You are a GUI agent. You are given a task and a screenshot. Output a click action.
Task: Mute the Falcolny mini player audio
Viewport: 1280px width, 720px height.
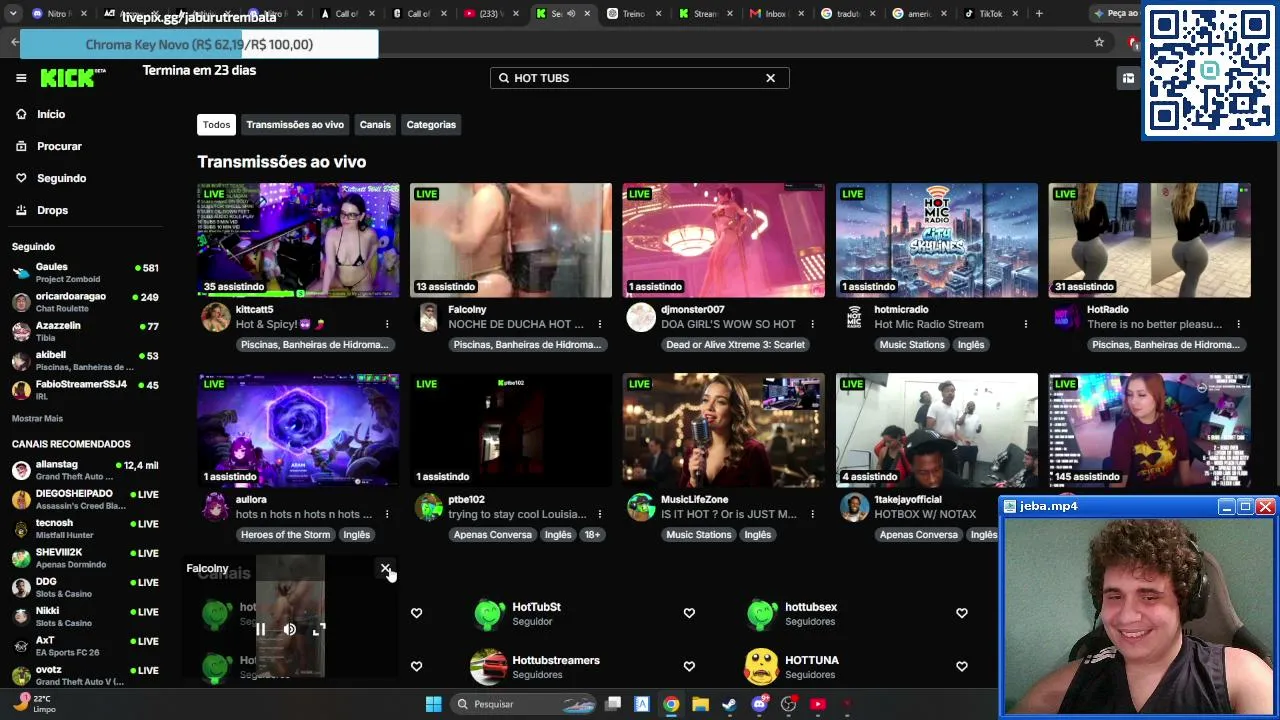tap(289, 629)
